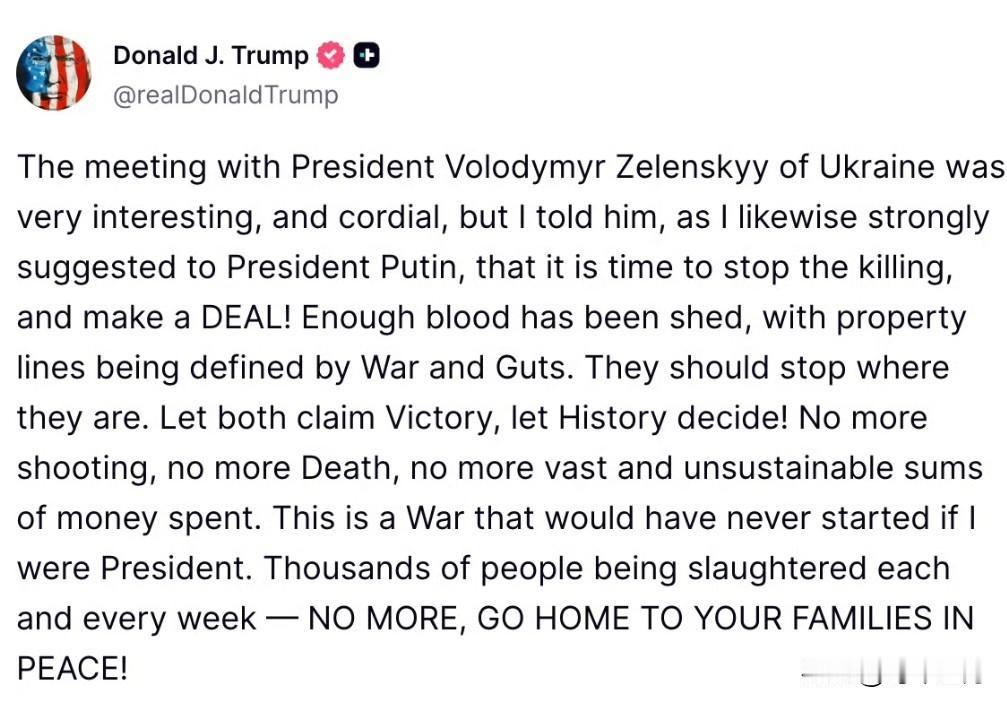Open the flag-painted profile avatar
The image size is (1007, 705).
click(54, 73)
